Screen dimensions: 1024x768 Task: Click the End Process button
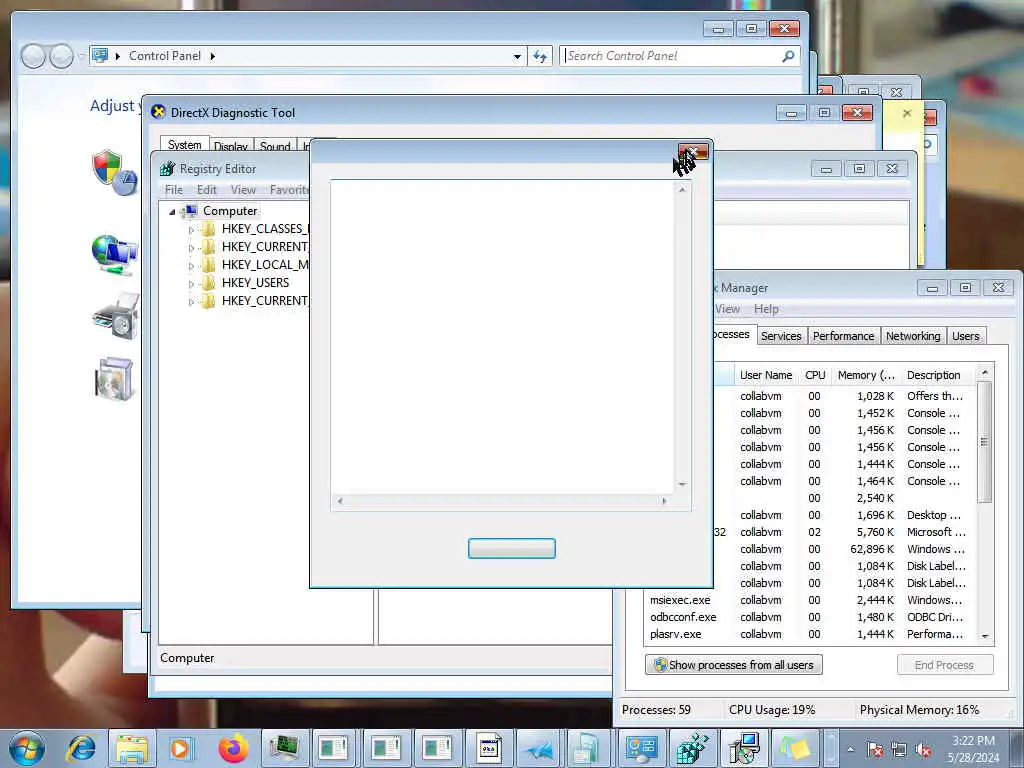coord(944,665)
